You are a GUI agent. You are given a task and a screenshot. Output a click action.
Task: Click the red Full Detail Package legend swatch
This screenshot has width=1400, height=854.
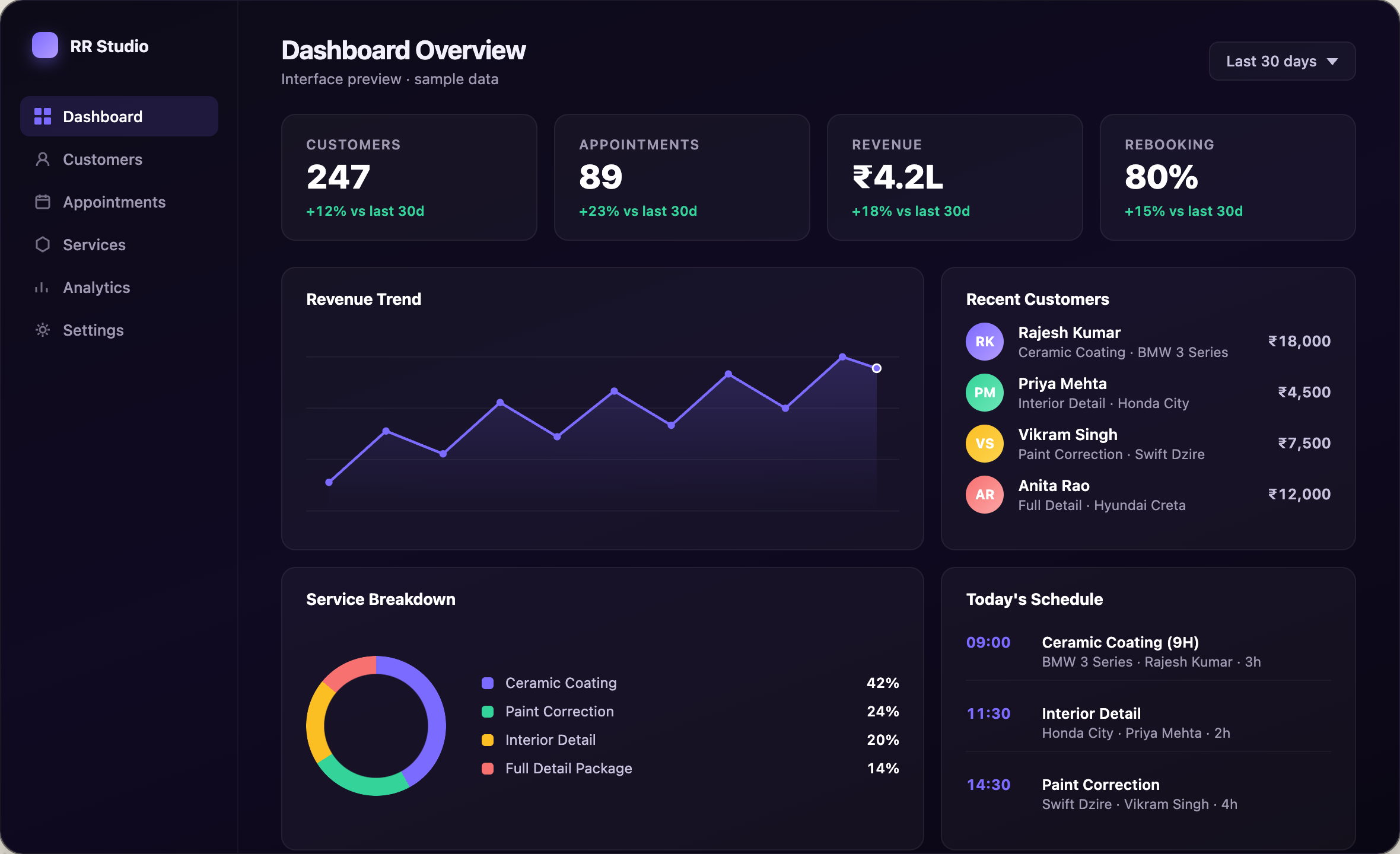coord(488,769)
